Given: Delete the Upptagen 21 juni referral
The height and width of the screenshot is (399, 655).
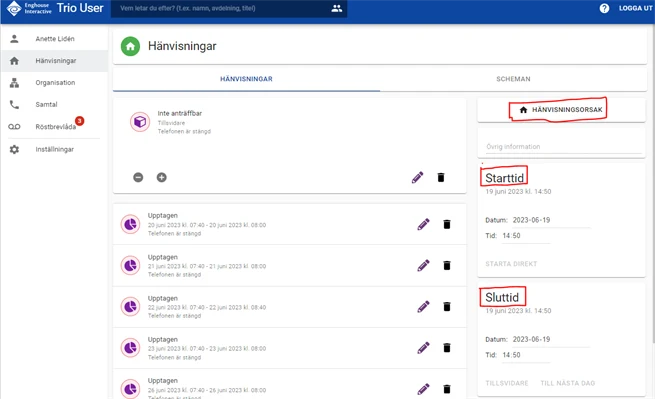Looking at the screenshot, I should click(447, 265).
